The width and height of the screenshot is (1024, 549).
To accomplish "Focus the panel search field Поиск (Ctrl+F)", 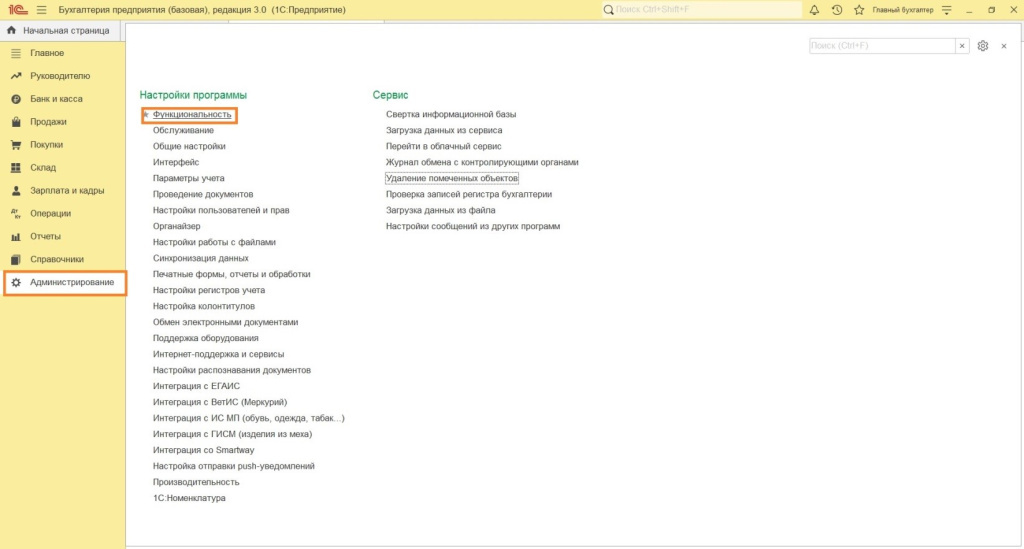I will [880, 46].
